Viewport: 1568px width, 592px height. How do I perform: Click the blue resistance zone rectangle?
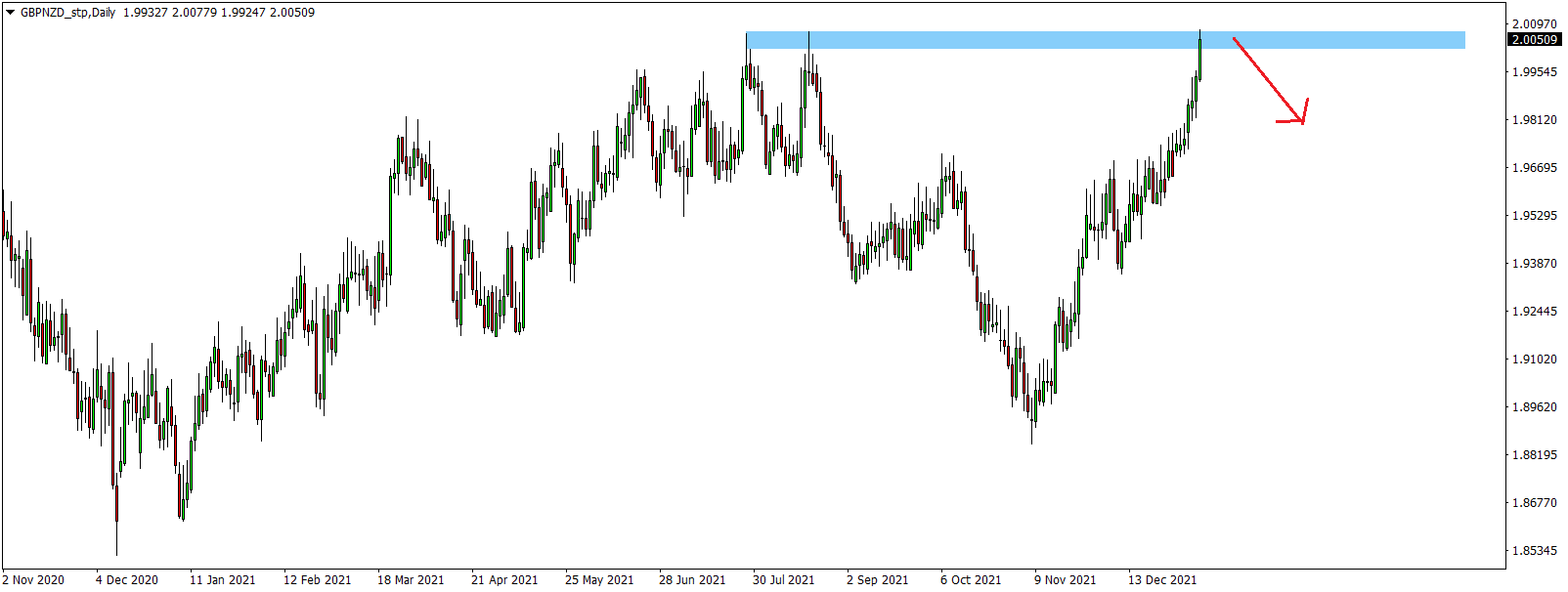coord(1105,40)
